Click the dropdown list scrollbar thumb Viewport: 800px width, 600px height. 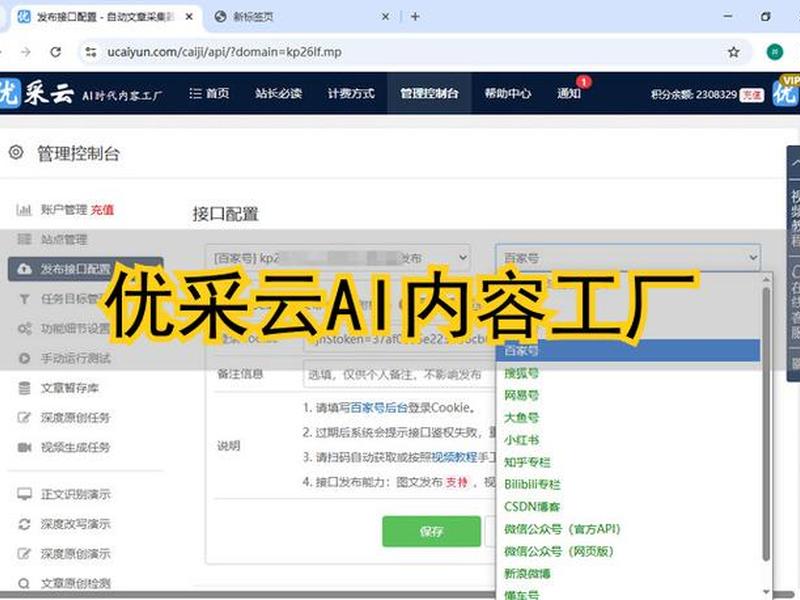pos(766,423)
